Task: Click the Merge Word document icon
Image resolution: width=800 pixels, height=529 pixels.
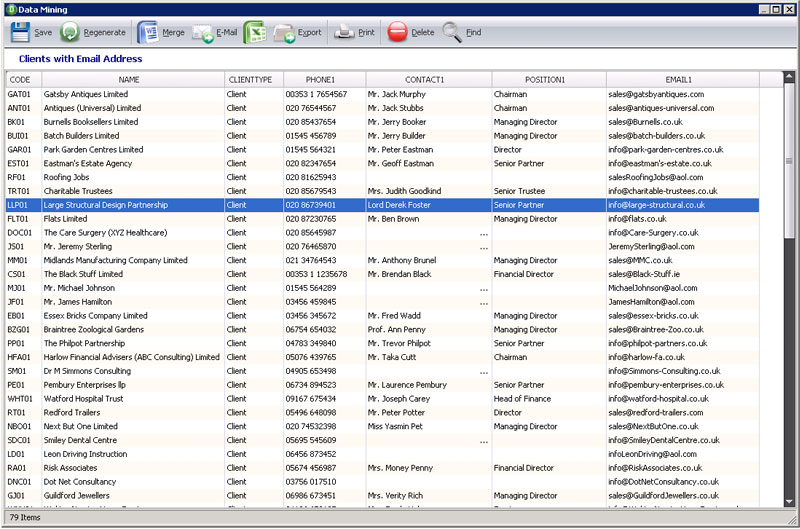Action: [148, 32]
